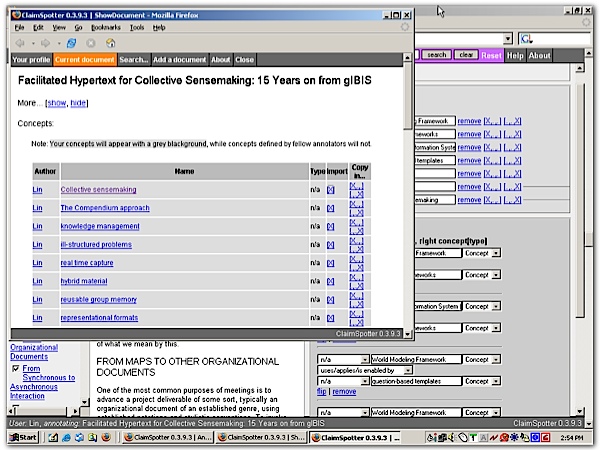This screenshot has height=450, width=600.
Task: Click the Forward arrow in Firefox toolbar
Action: [46, 43]
